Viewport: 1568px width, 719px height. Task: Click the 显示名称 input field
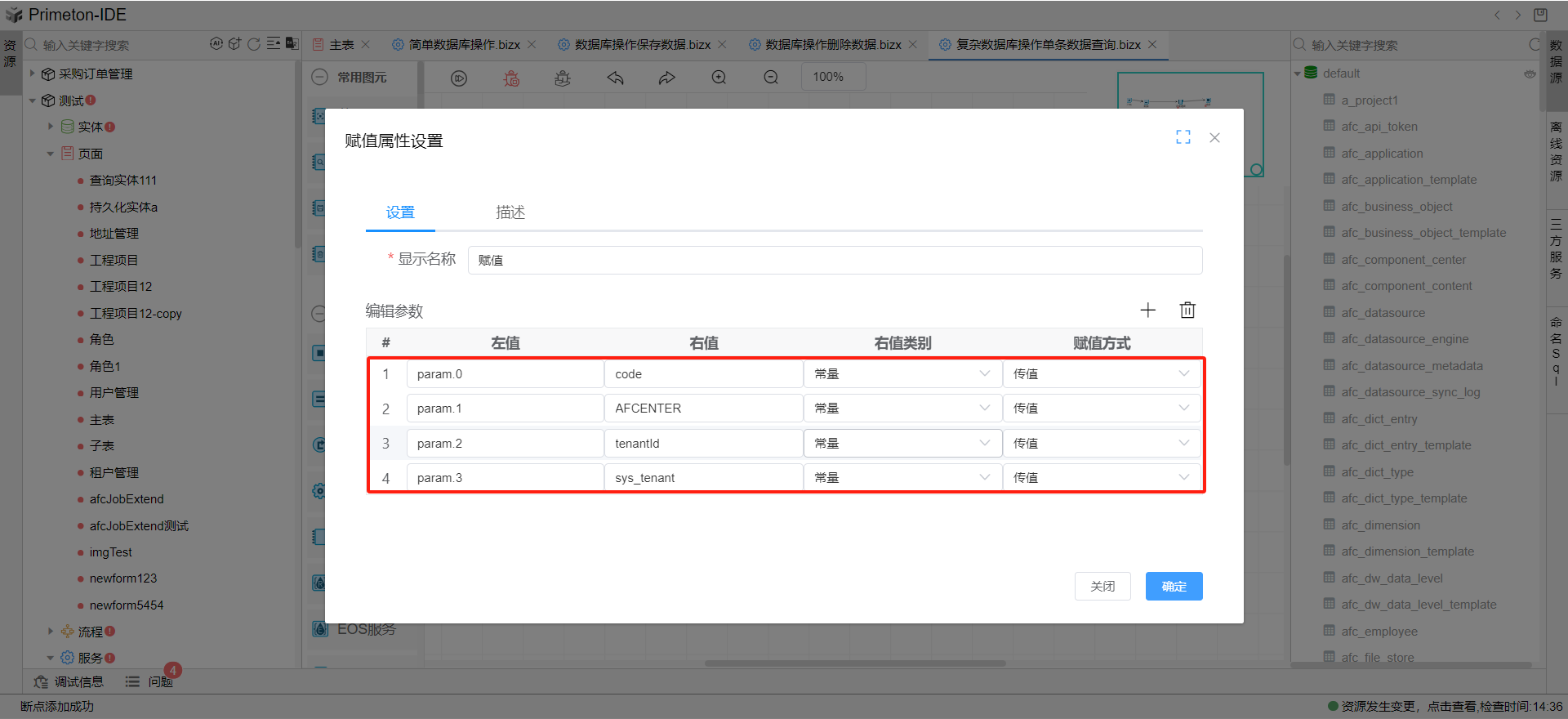pyautogui.click(x=834, y=261)
